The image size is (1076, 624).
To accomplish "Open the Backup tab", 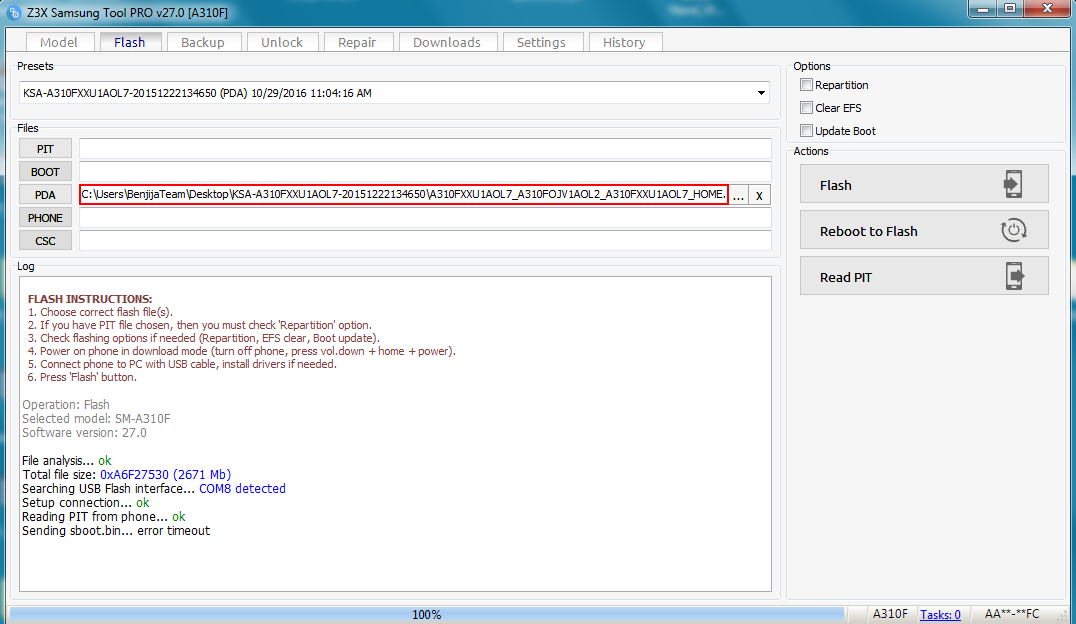I will [203, 42].
